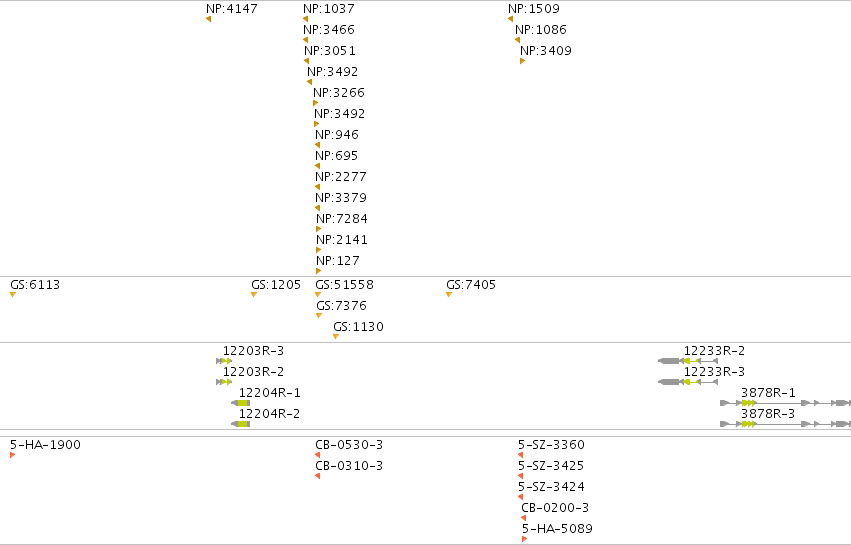Click the 12233R-2 transcript model

(x=688, y=361)
